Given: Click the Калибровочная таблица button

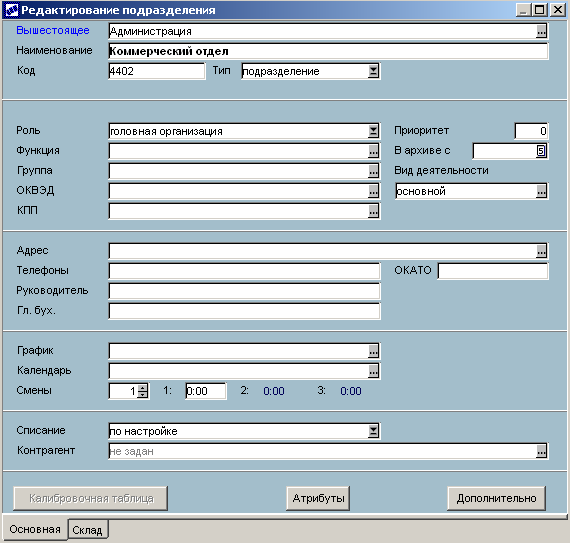Looking at the screenshot, I should 91,498.
